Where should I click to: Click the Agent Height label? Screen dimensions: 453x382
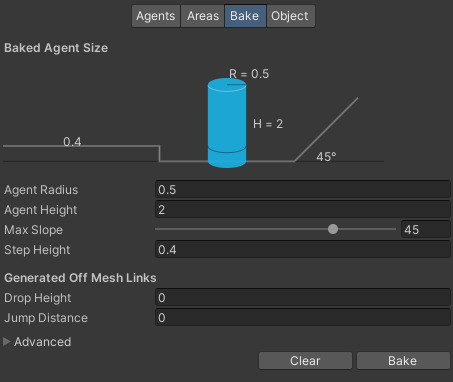tap(41, 210)
